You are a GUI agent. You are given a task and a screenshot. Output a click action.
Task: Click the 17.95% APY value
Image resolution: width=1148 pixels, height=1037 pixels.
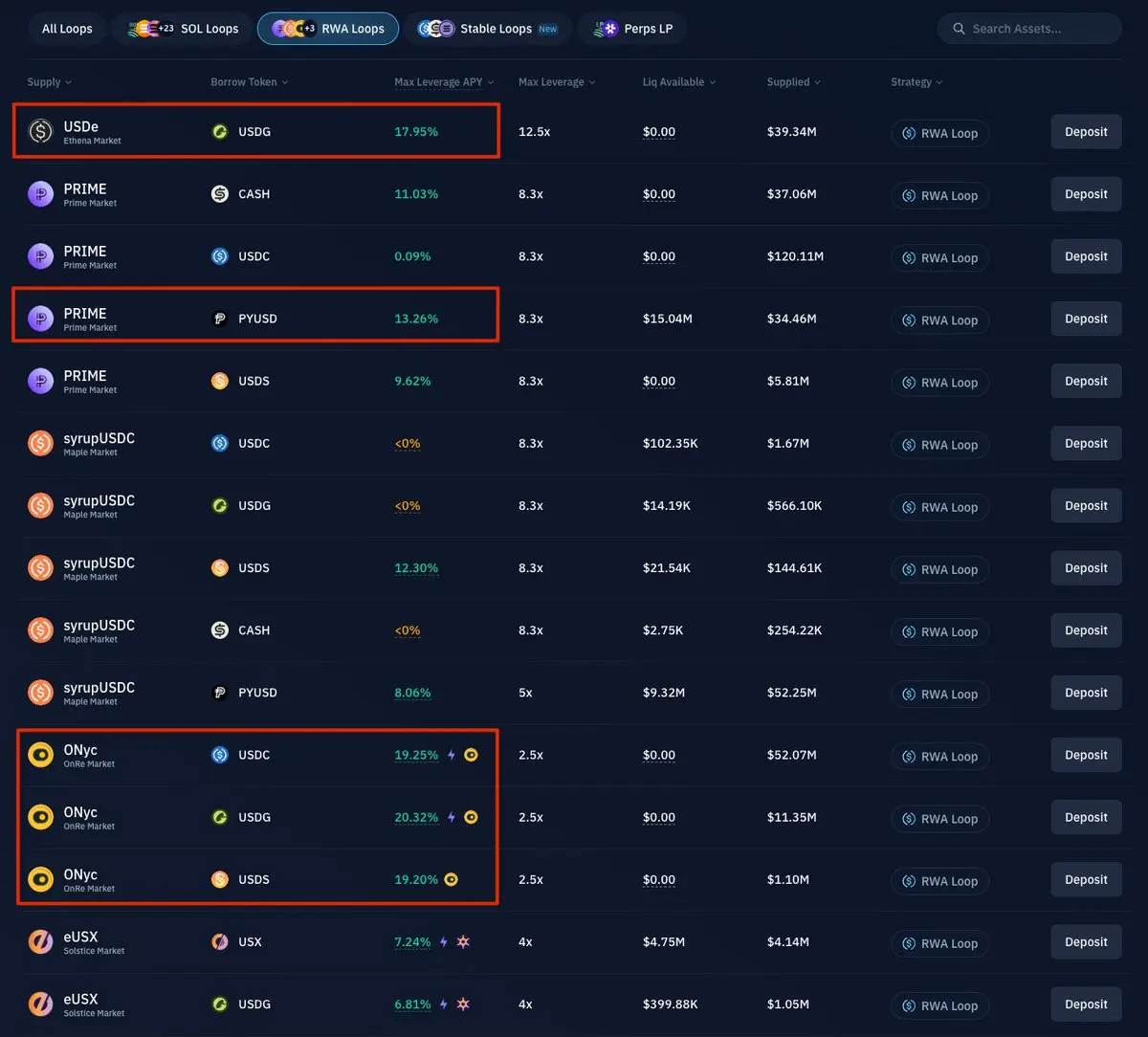click(416, 132)
